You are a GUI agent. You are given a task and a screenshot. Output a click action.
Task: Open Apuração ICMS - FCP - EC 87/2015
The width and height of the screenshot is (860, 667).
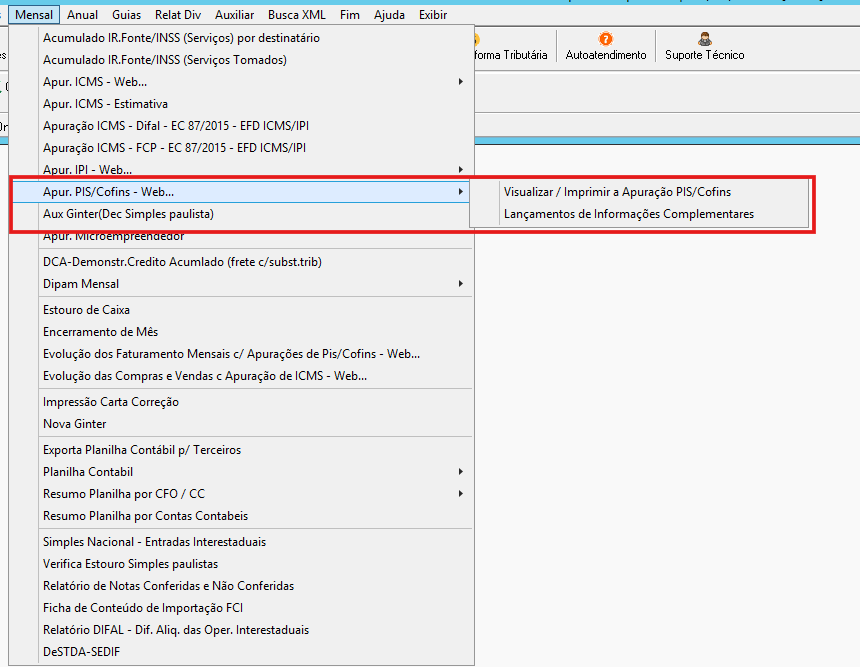[241, 148]
